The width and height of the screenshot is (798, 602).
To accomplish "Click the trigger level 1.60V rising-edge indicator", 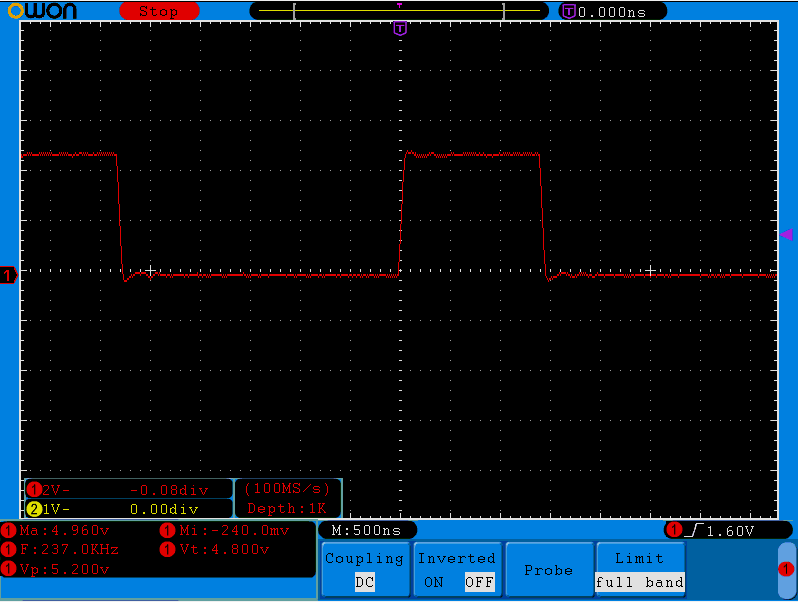I will pos(717,530).
